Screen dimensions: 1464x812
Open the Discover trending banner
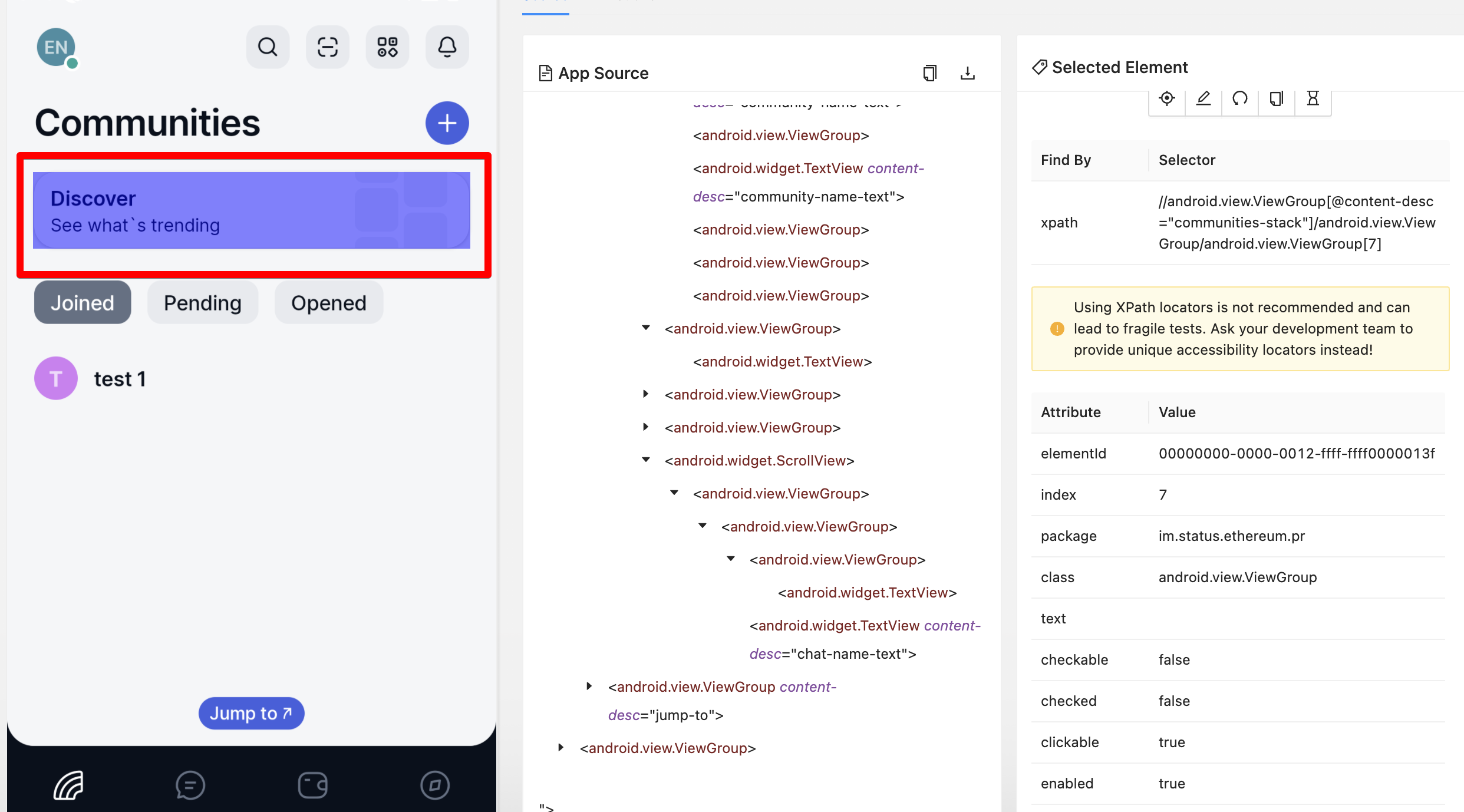[252, 210]
